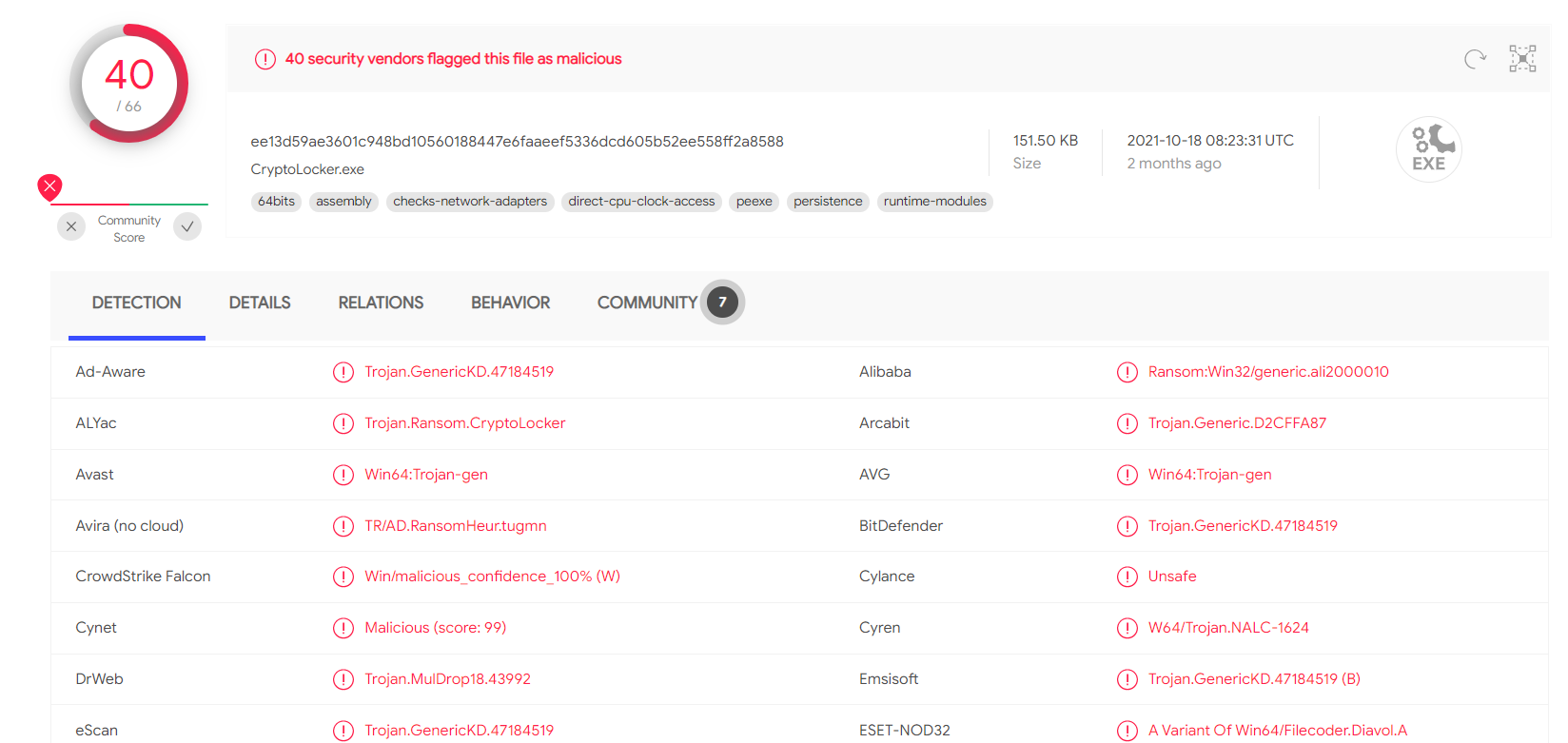Open the RELATIONS tab
The width and height of the screenshot is (1568, 743).
pos(381,303)
